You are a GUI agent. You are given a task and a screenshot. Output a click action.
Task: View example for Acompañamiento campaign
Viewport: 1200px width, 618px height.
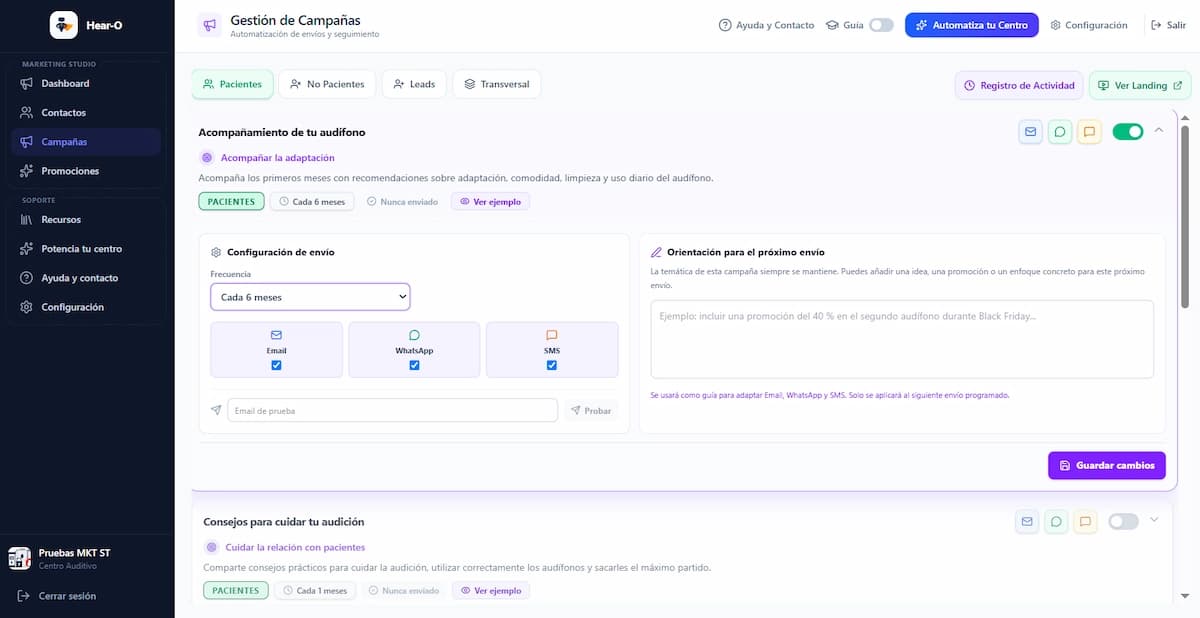pos(491,201)
